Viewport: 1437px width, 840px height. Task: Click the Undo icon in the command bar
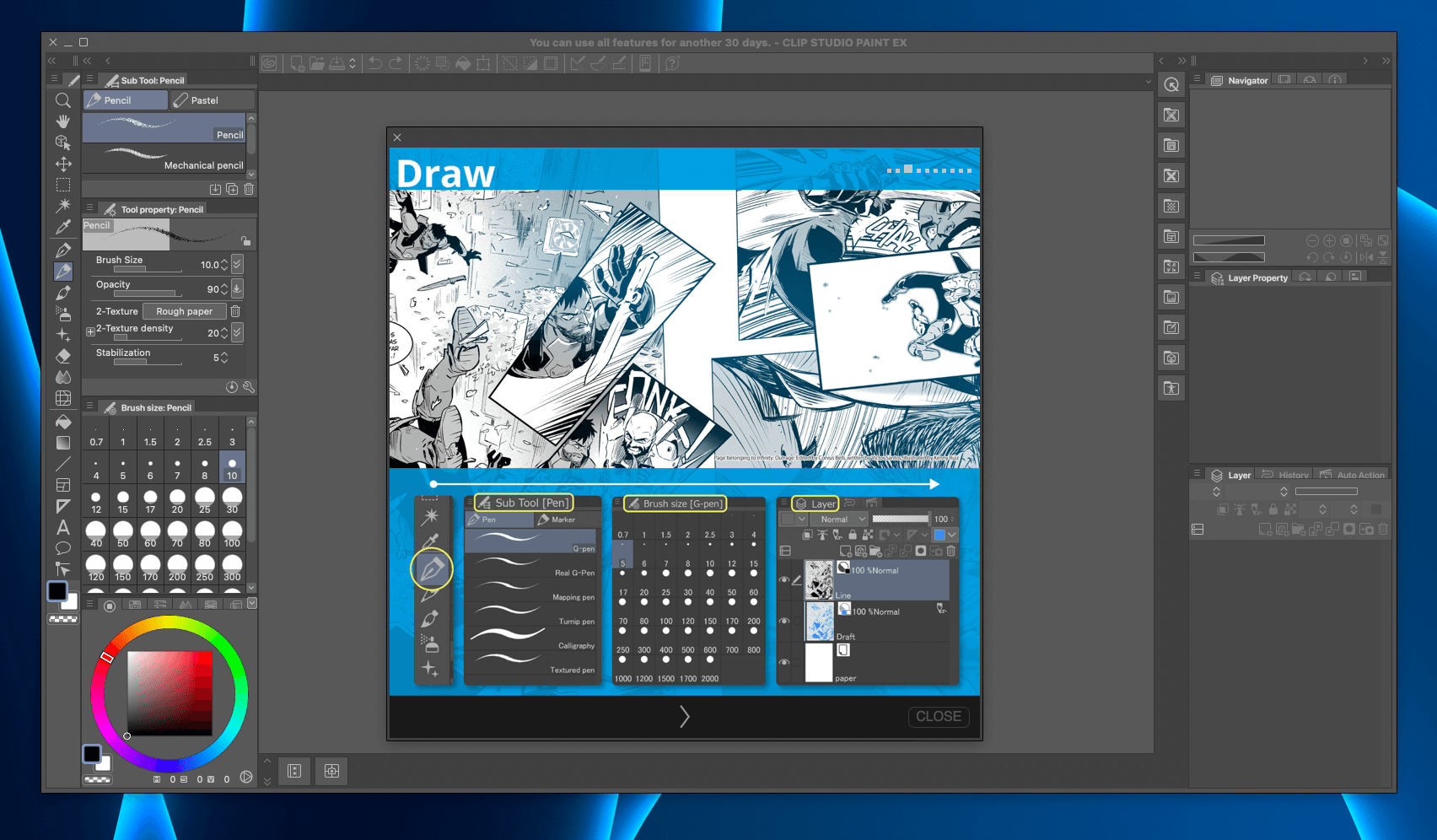tap(374, 63)
